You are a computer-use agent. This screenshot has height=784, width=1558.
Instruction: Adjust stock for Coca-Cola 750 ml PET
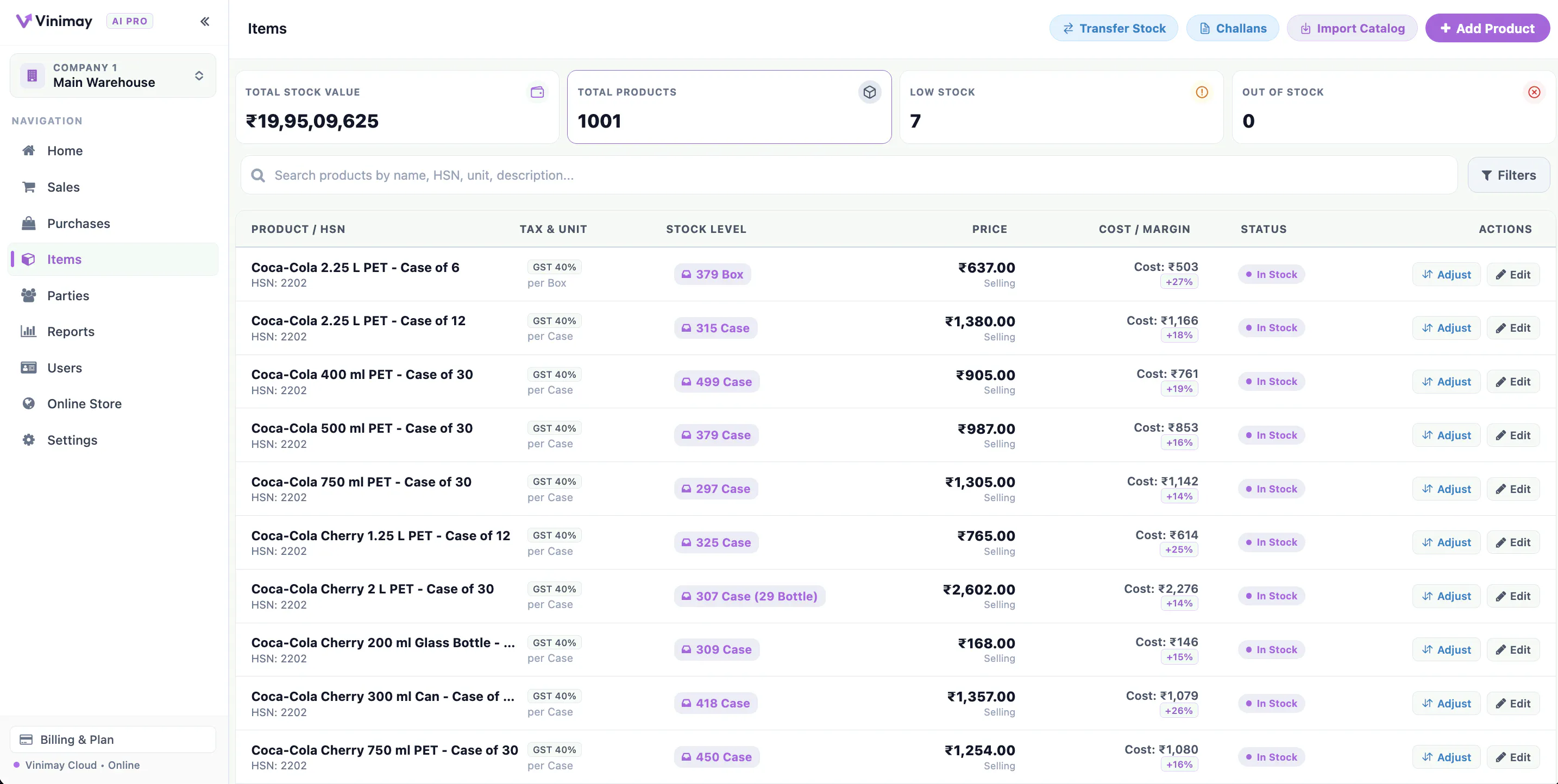click(1446, 489)
